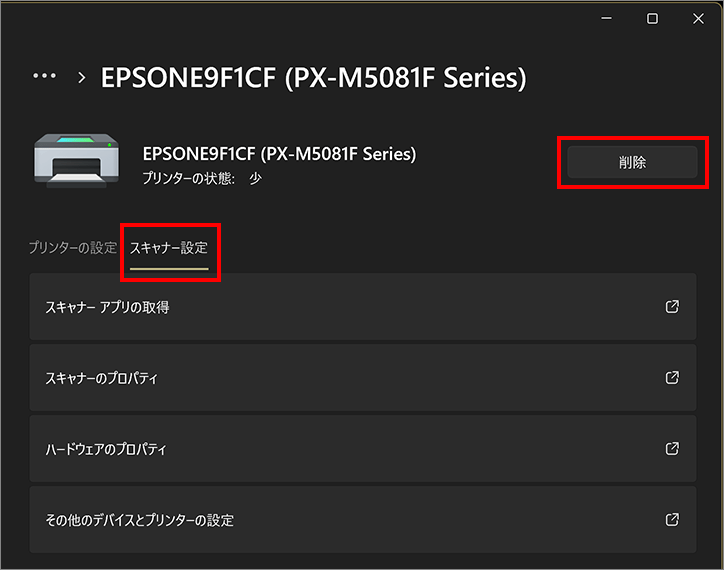Open the ハードウェアのプロパティ row
Screen dimensions: 724x570
(363, 449)
